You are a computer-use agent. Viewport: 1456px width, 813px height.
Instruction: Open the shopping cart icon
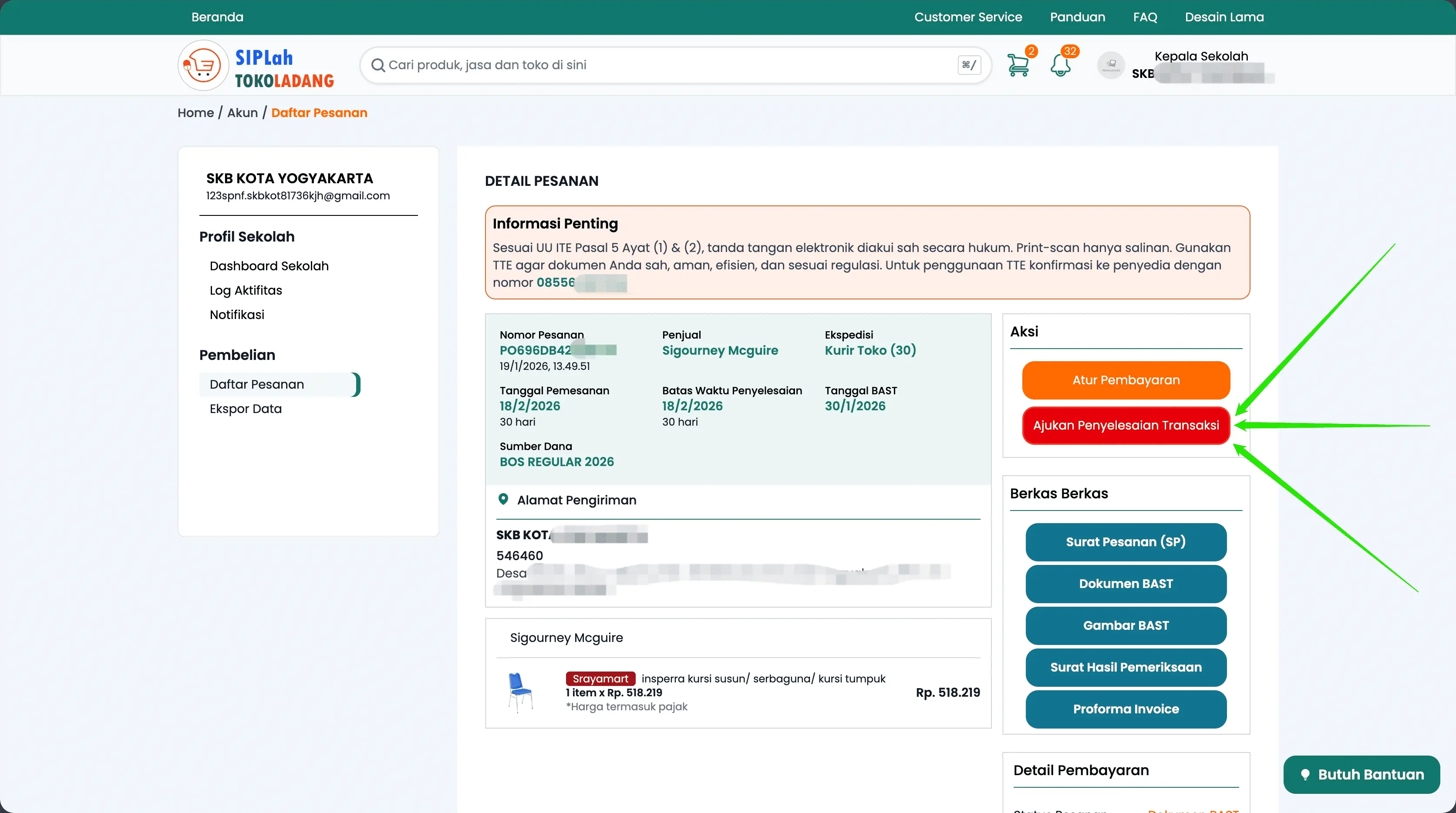[1018, 65]
